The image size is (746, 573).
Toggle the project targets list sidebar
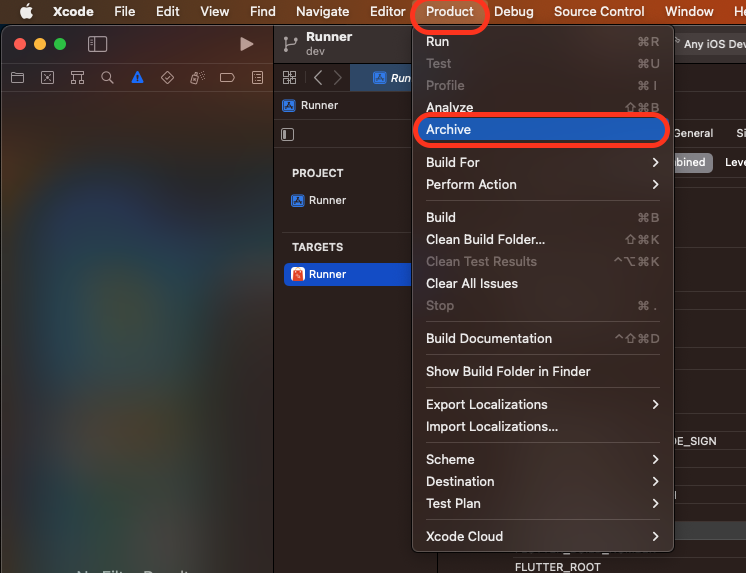(x=287, y=135)
